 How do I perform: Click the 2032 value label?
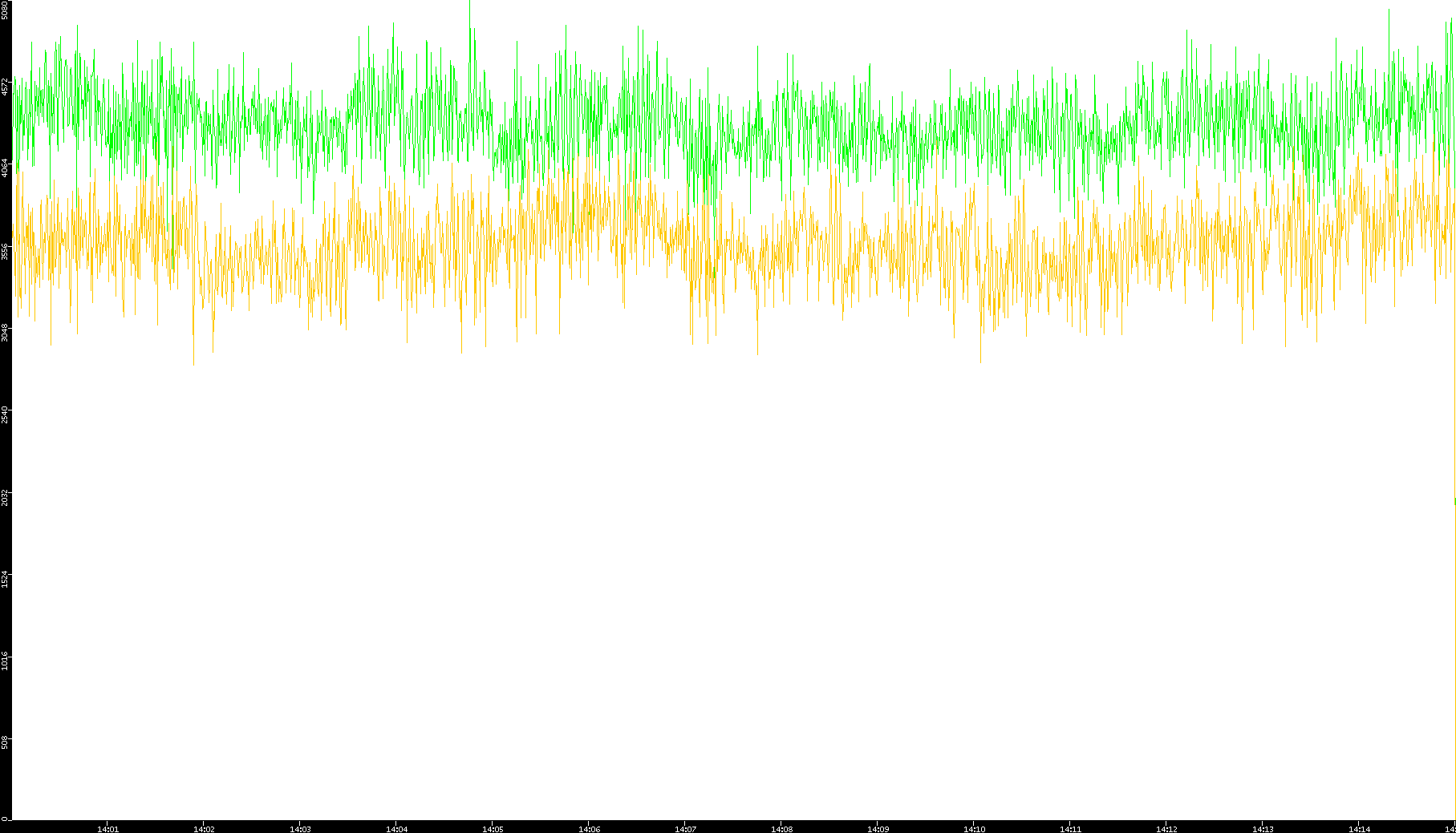pyautogui.click(x=5, y=497)
